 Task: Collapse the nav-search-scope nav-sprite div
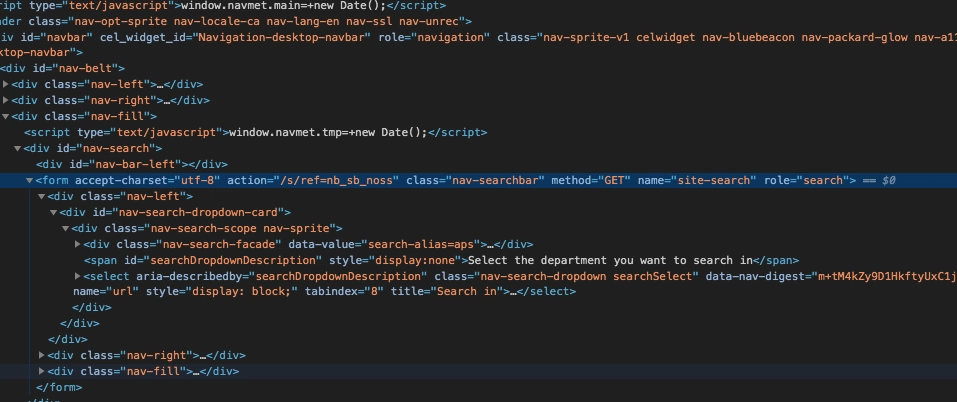(x=65, y=228)
